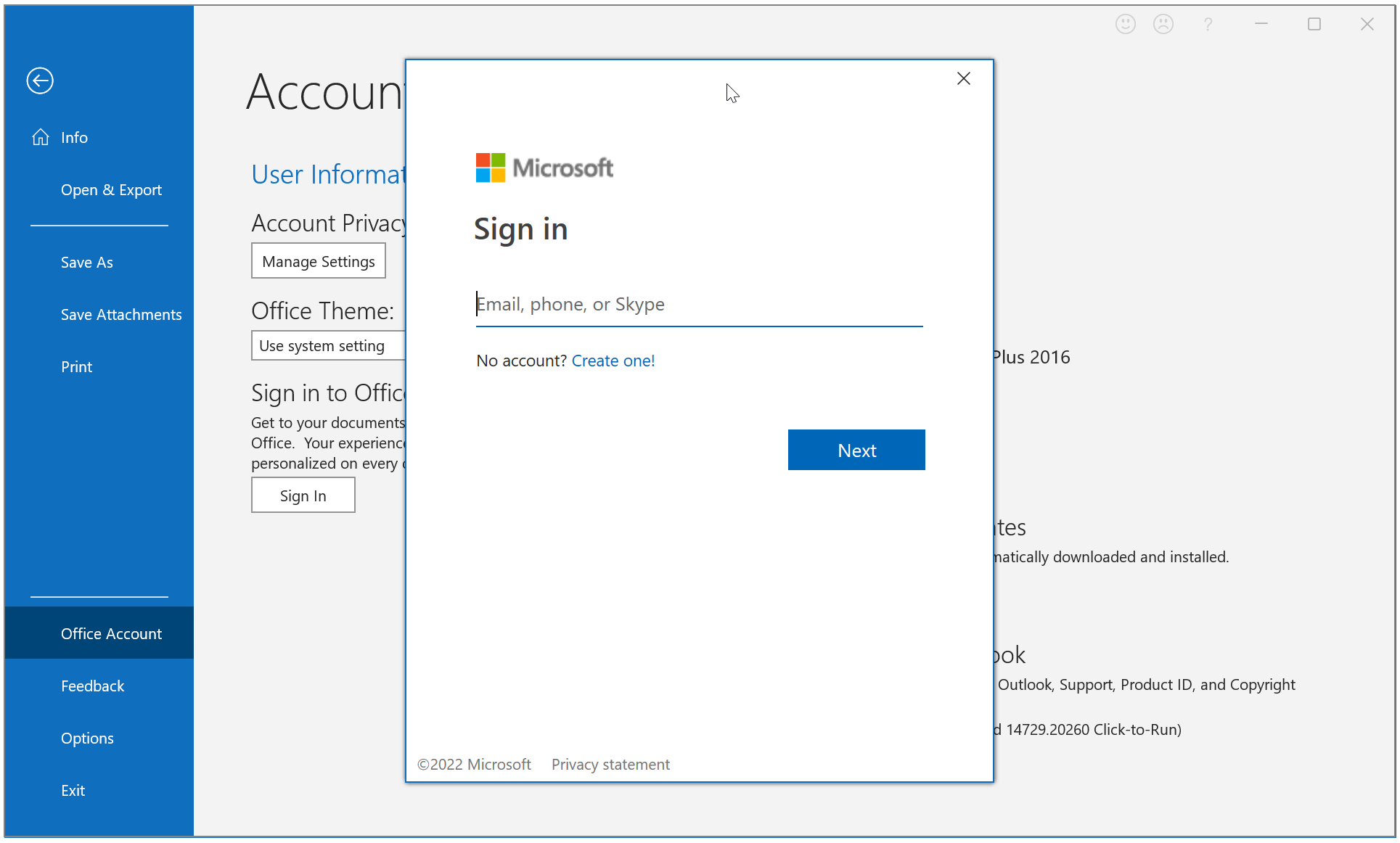Image resolution: width=1400 pixels, height=843 pixels.
Task: Select Save As in sidebar
Action: coord(87,263)
